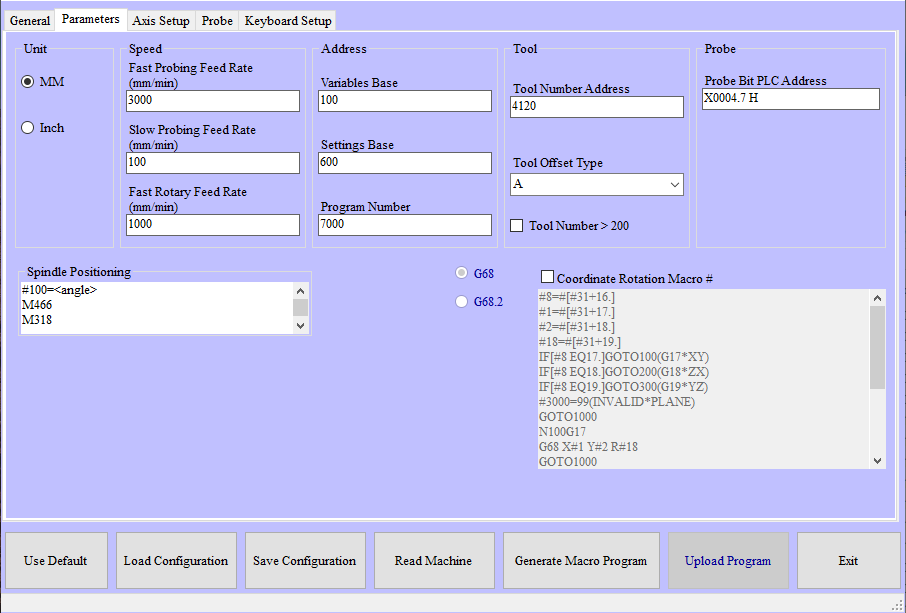
Task: Enable the Tool Number > 200 checkbox
Action: [517, 226]
